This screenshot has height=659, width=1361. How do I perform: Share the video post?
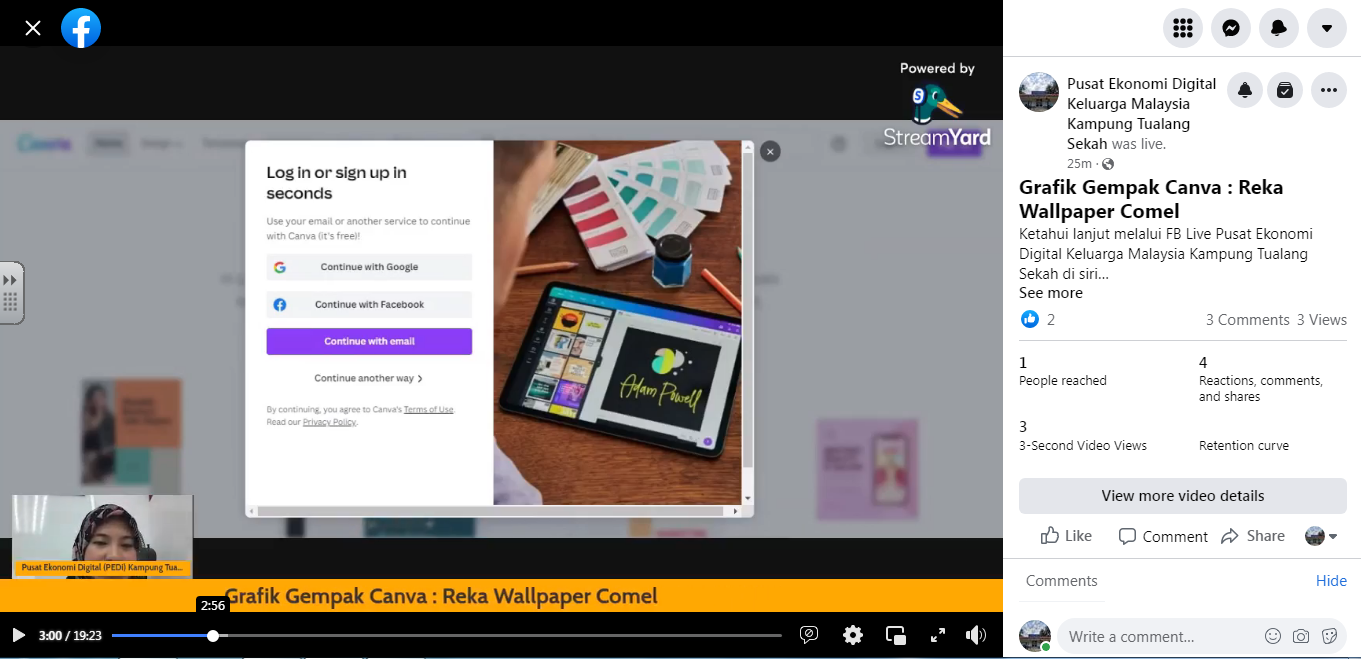point(1253,536)
